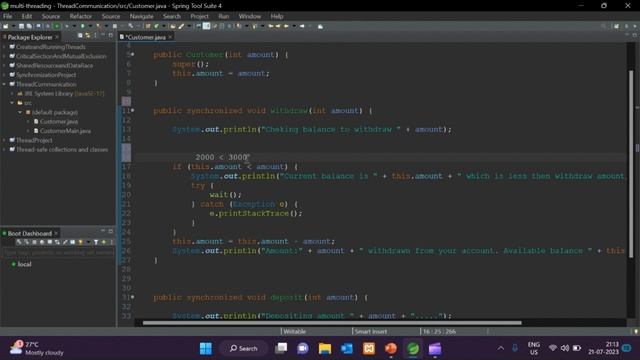Click the Spring Tool Suite taskbar icon

pos(413,349)
